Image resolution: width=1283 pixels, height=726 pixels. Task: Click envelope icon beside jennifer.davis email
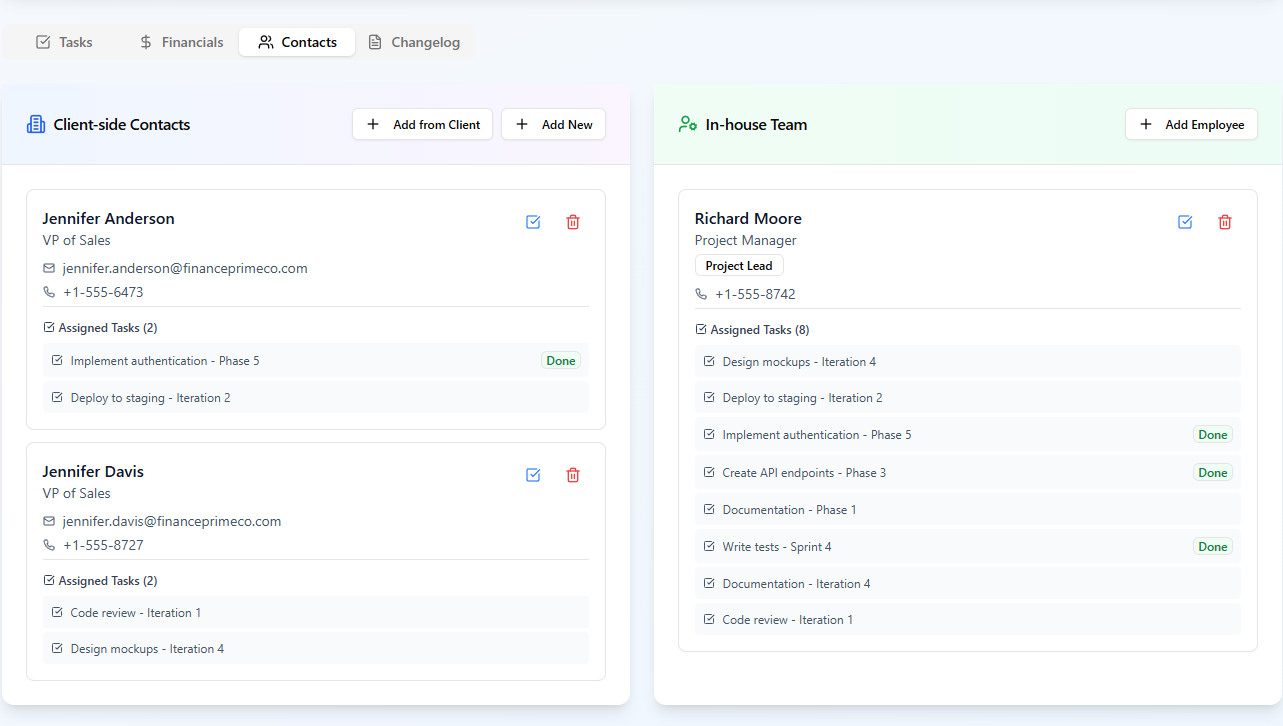click(x=49, y=521)
